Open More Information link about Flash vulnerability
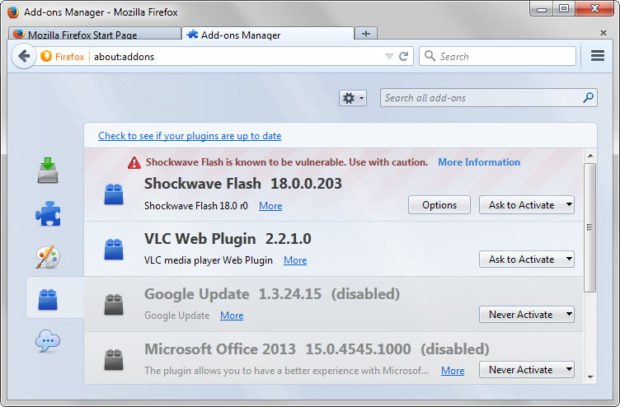 pyautogui.click(x=478, y=162)
